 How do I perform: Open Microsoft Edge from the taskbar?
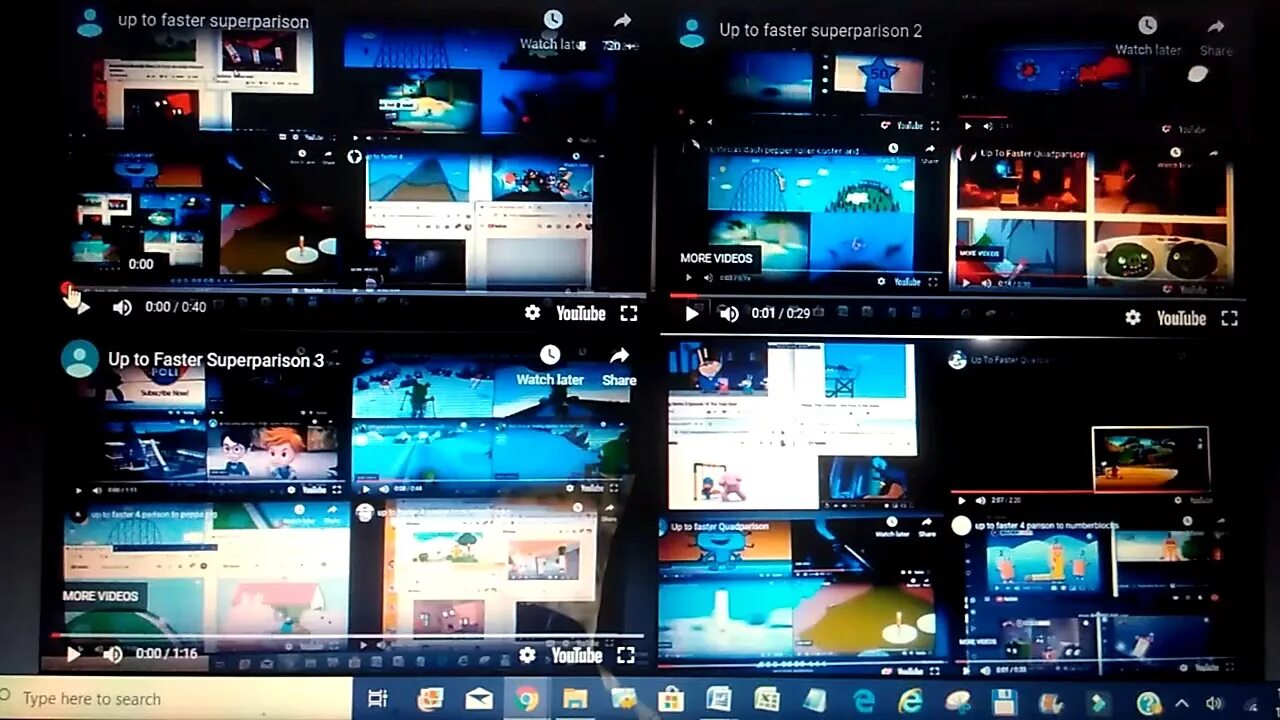click(x=862, y=700)
